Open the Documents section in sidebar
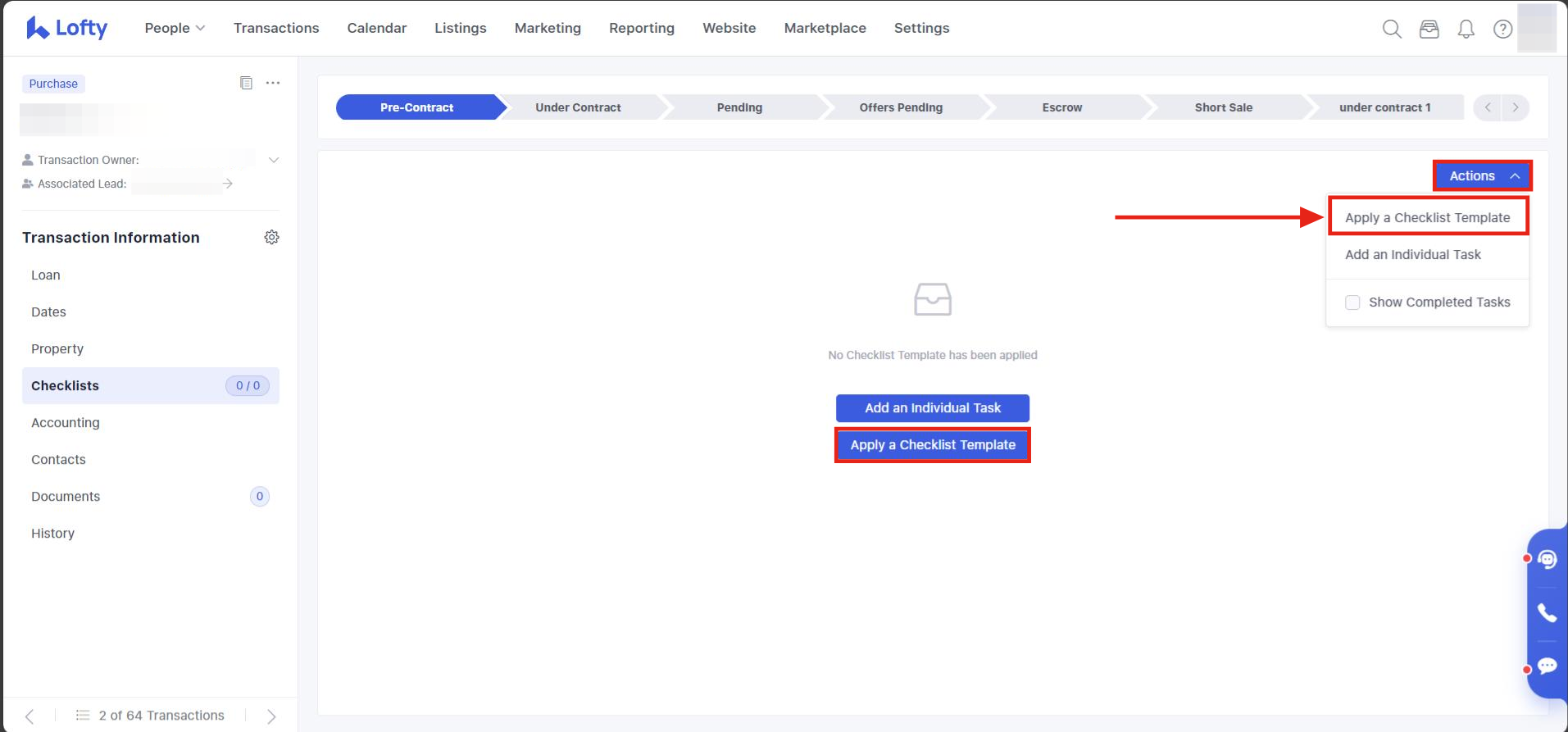This screenshot has height=732, width=1568. 66,497
